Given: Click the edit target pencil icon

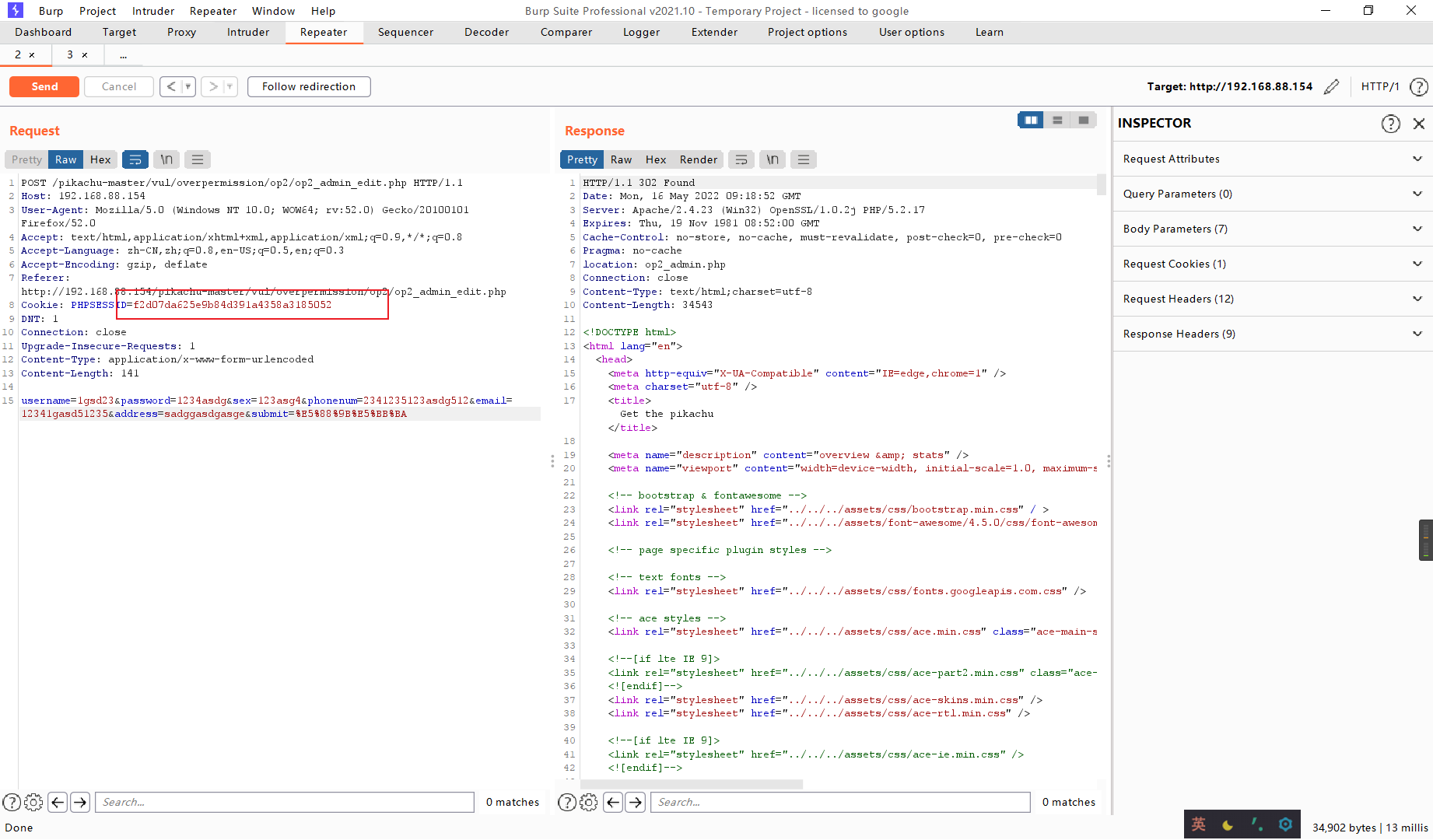Looking at the screenshot, I should (1331, 86).
